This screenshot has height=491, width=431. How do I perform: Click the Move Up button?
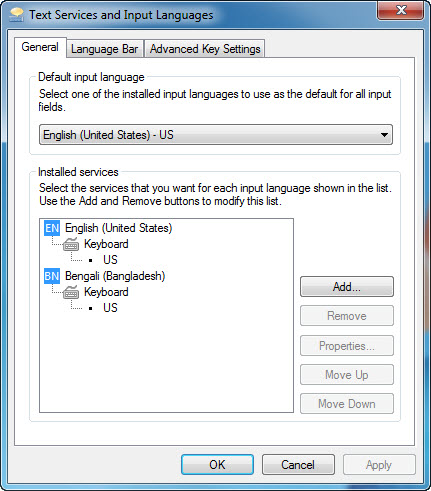[347, 375]
